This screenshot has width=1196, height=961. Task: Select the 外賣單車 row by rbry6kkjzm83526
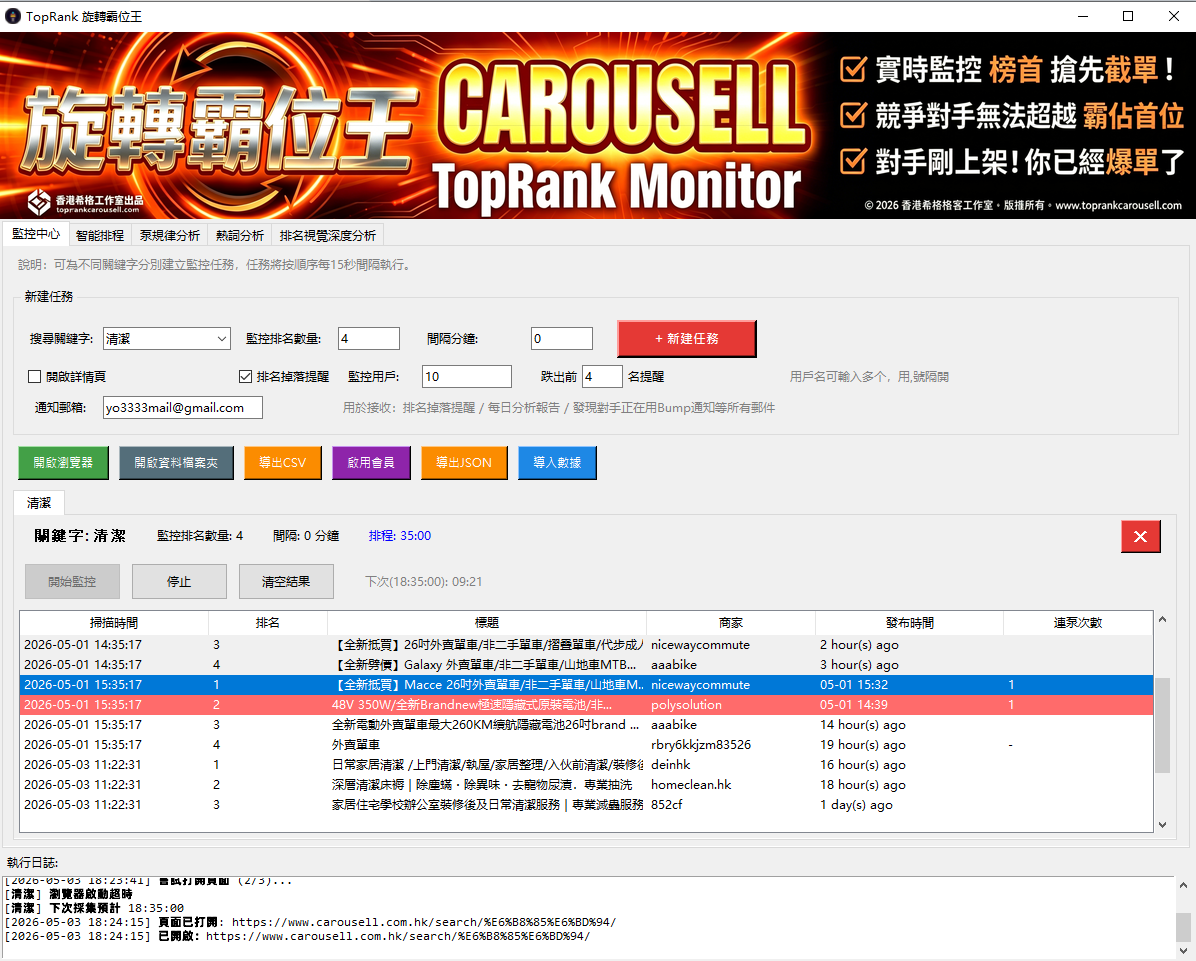(587, 744)
